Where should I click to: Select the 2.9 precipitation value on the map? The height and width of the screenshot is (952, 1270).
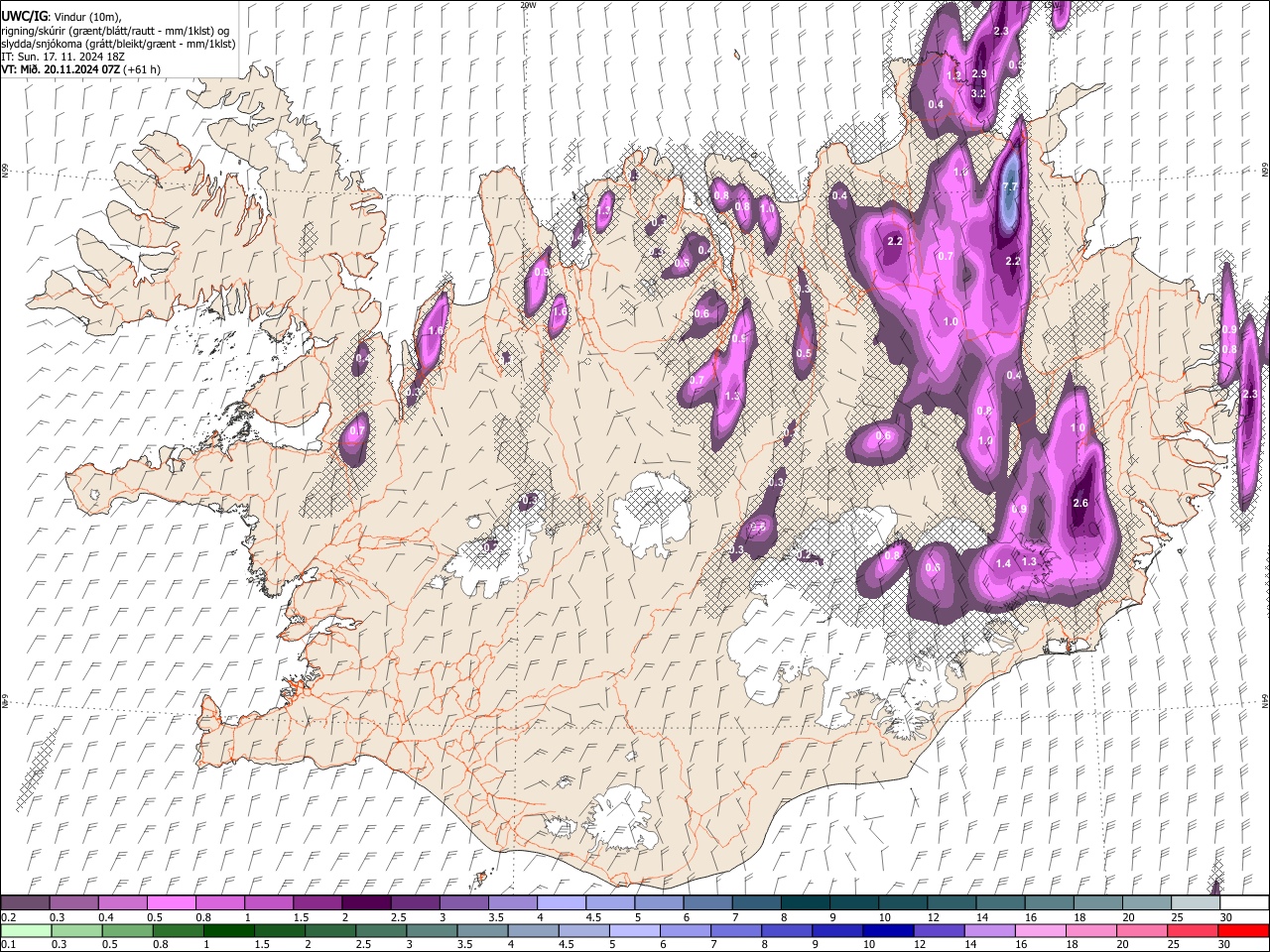979,74
